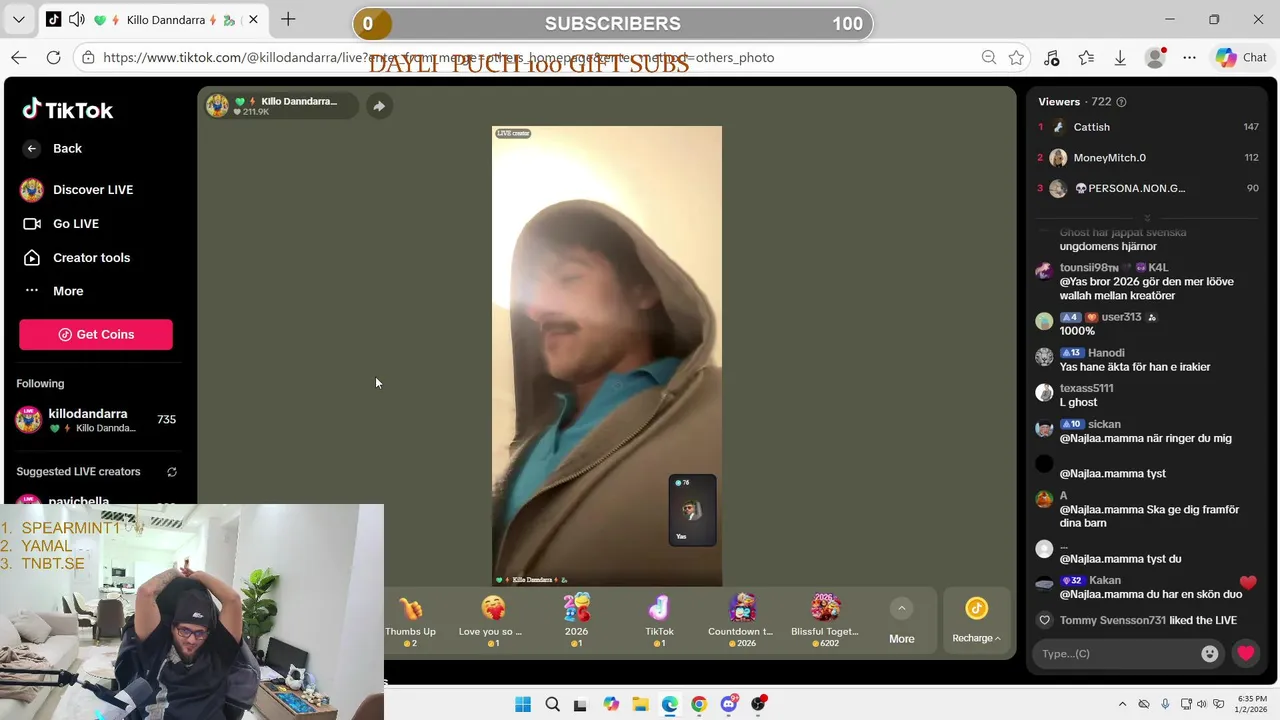
Task: Click Killo Danndarra streamer avatar
Action: click(217, 105)
